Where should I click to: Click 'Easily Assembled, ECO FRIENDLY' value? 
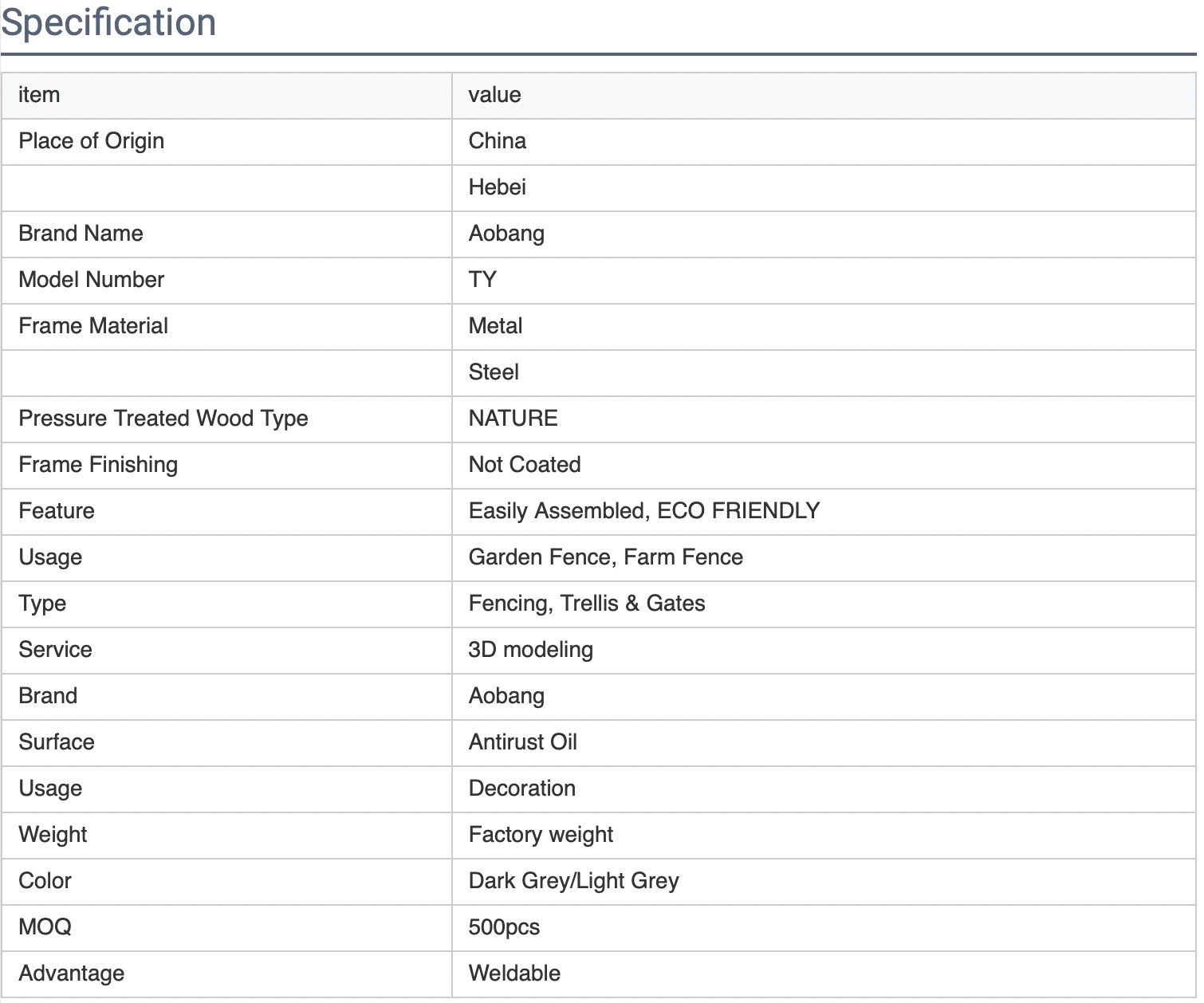coord(644,511)
